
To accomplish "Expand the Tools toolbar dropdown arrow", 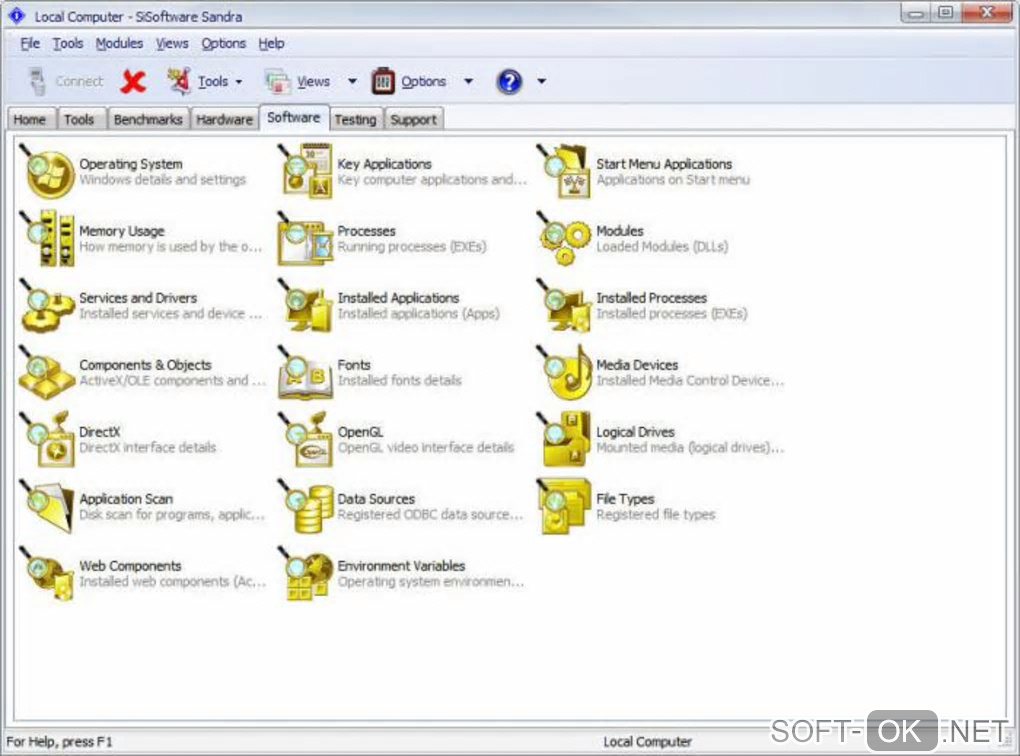I will 239,82.
